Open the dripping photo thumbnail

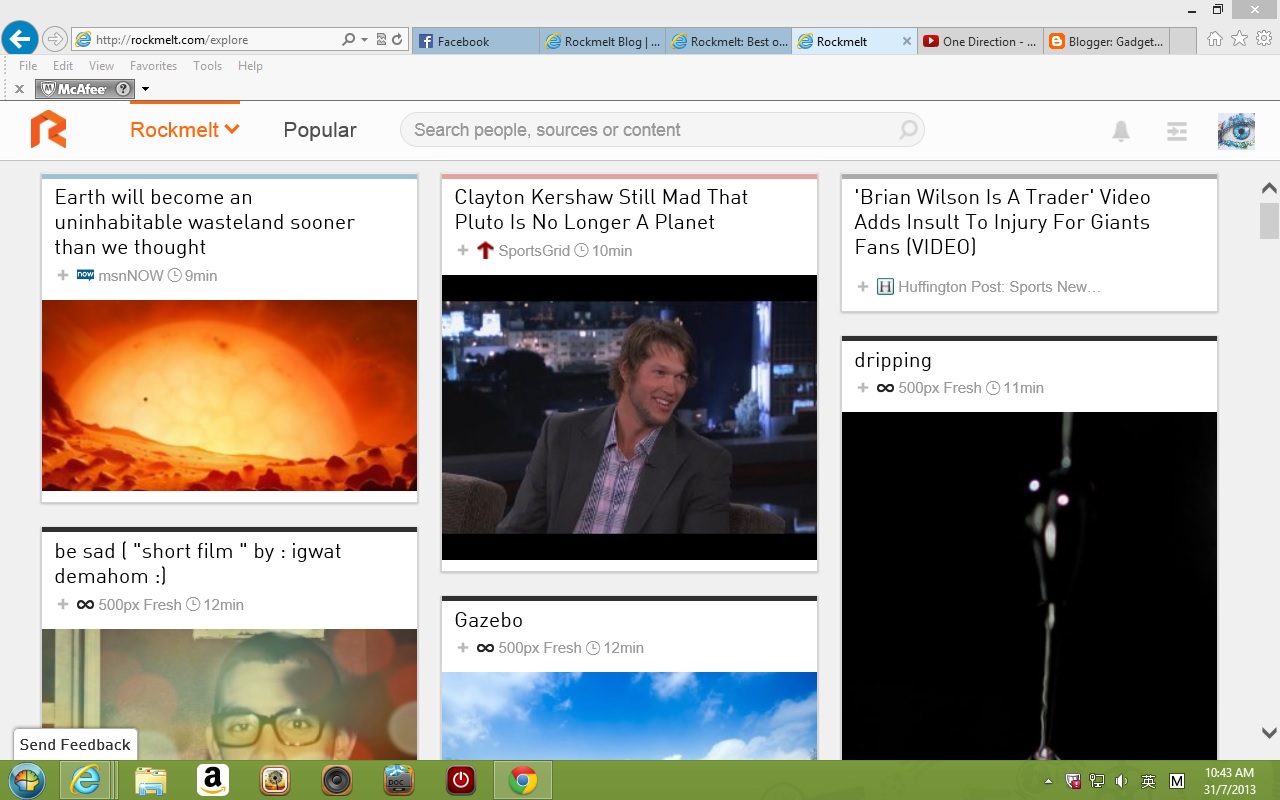(x=1029, y=586)
